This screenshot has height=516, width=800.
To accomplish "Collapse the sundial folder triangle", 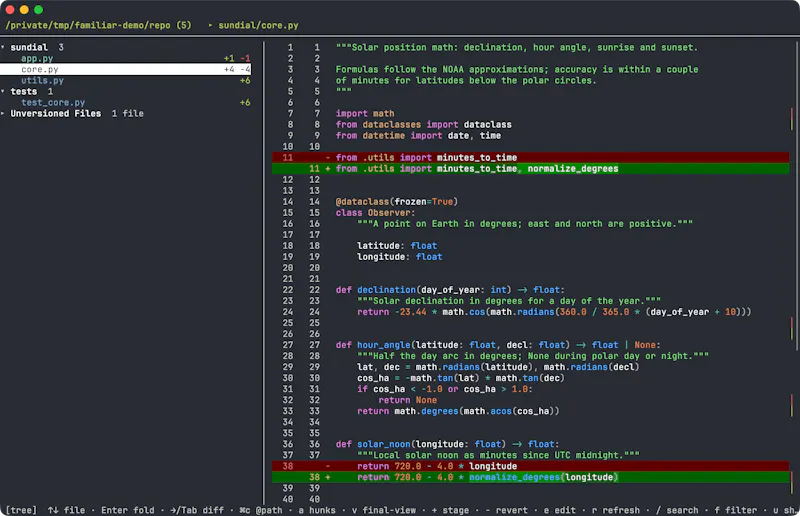I will [x=3, y=47].
